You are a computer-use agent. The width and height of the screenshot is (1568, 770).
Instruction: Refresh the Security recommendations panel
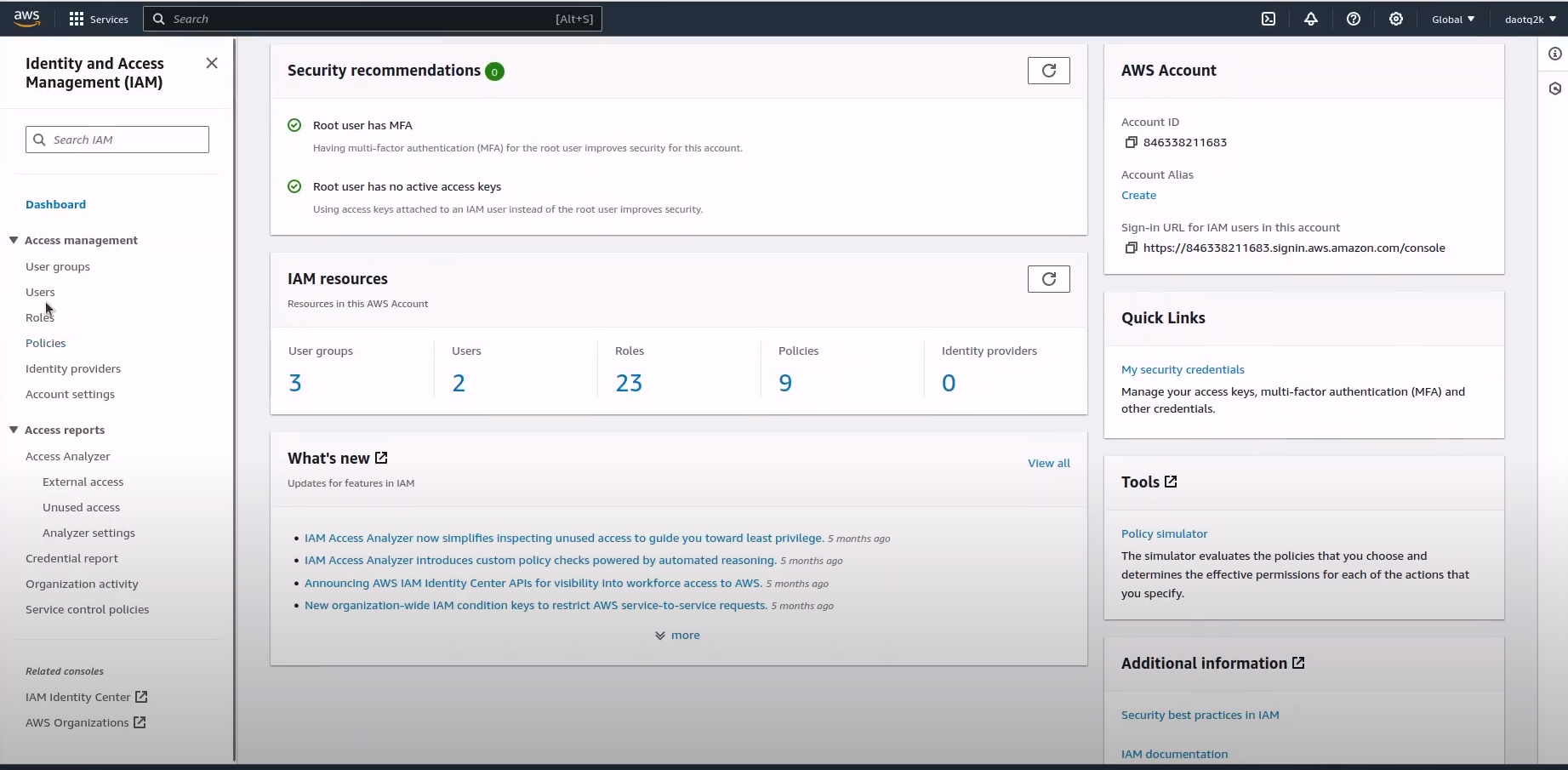pos(1049,71)
